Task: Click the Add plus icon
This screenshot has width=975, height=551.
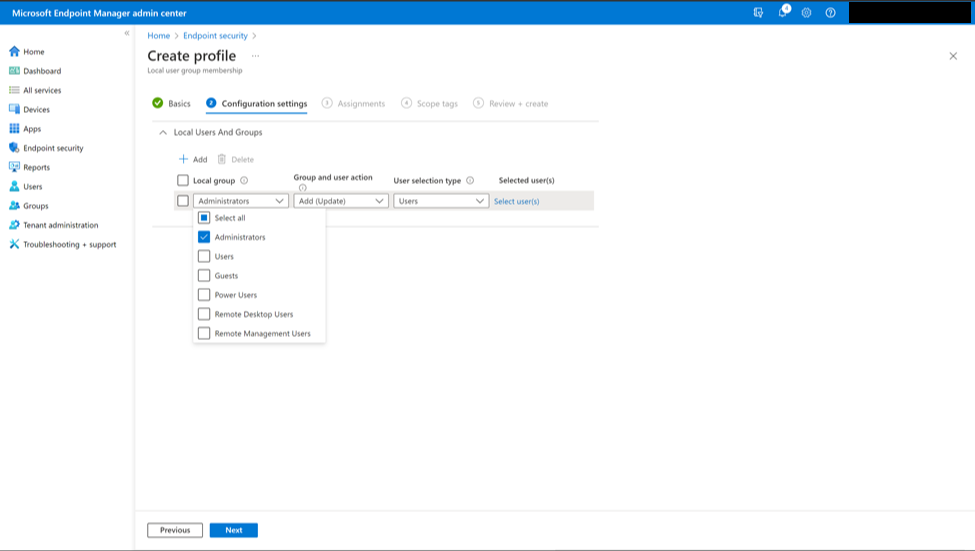Action: click(x=183, y=159)
